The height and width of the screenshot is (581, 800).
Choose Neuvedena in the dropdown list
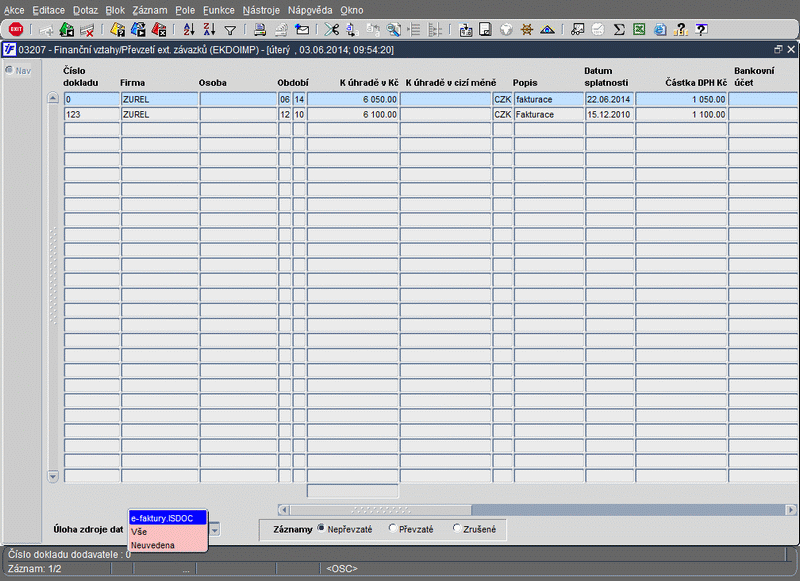click(167, 545)
